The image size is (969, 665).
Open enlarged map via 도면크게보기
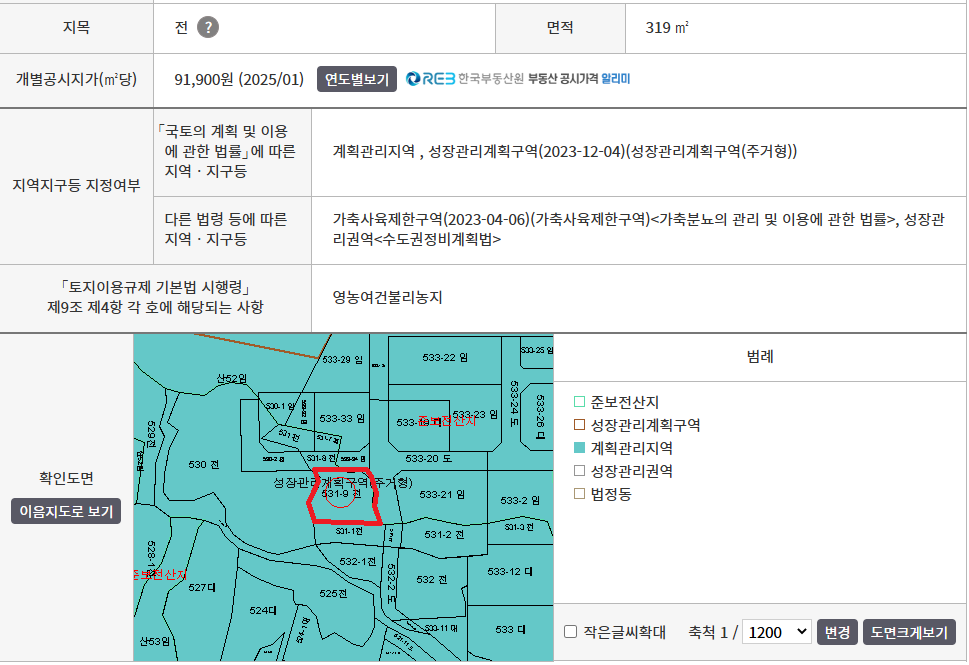909,632
